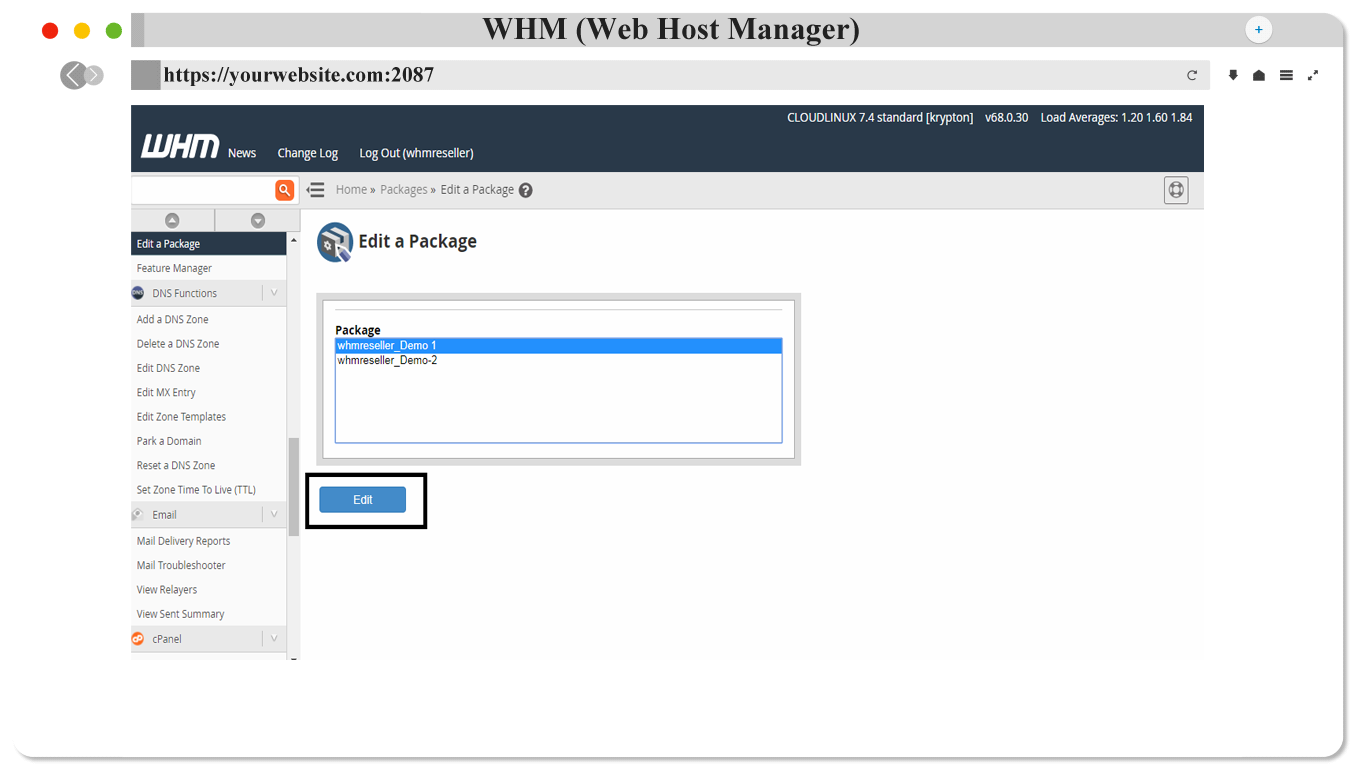The height and width of the screenshot is (769, 1362).
Task: Open the Change Log menu item
Action: pos(308,153)
